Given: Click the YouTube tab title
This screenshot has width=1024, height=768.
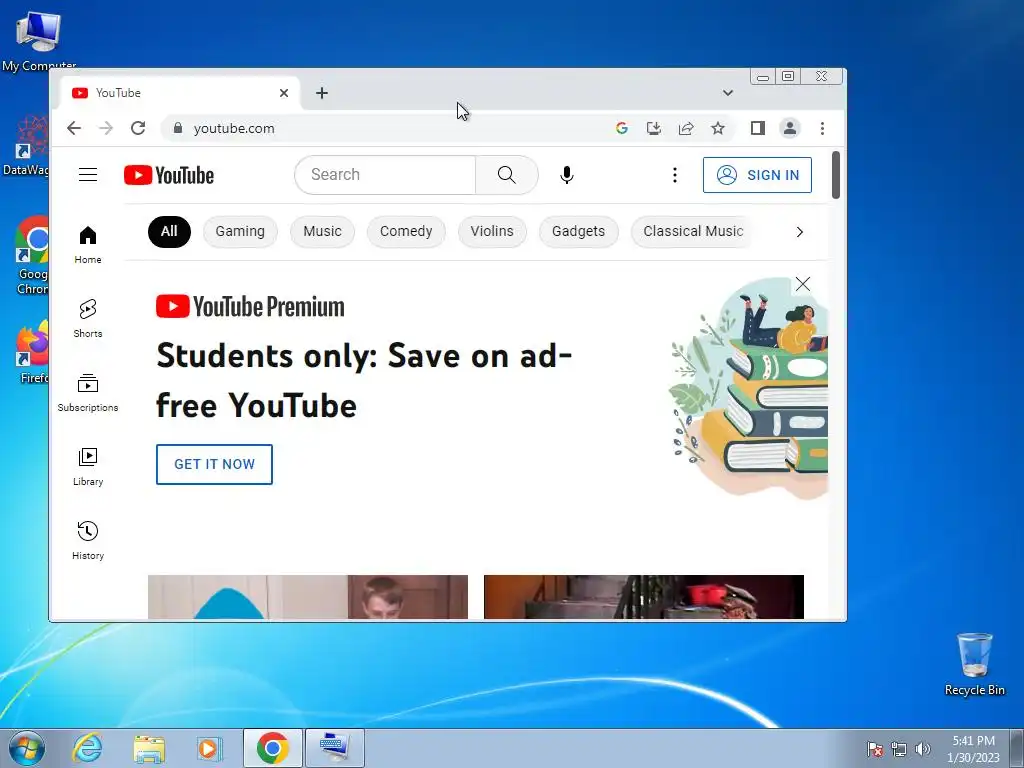Looking at the screenshot, I should point(118,93).
